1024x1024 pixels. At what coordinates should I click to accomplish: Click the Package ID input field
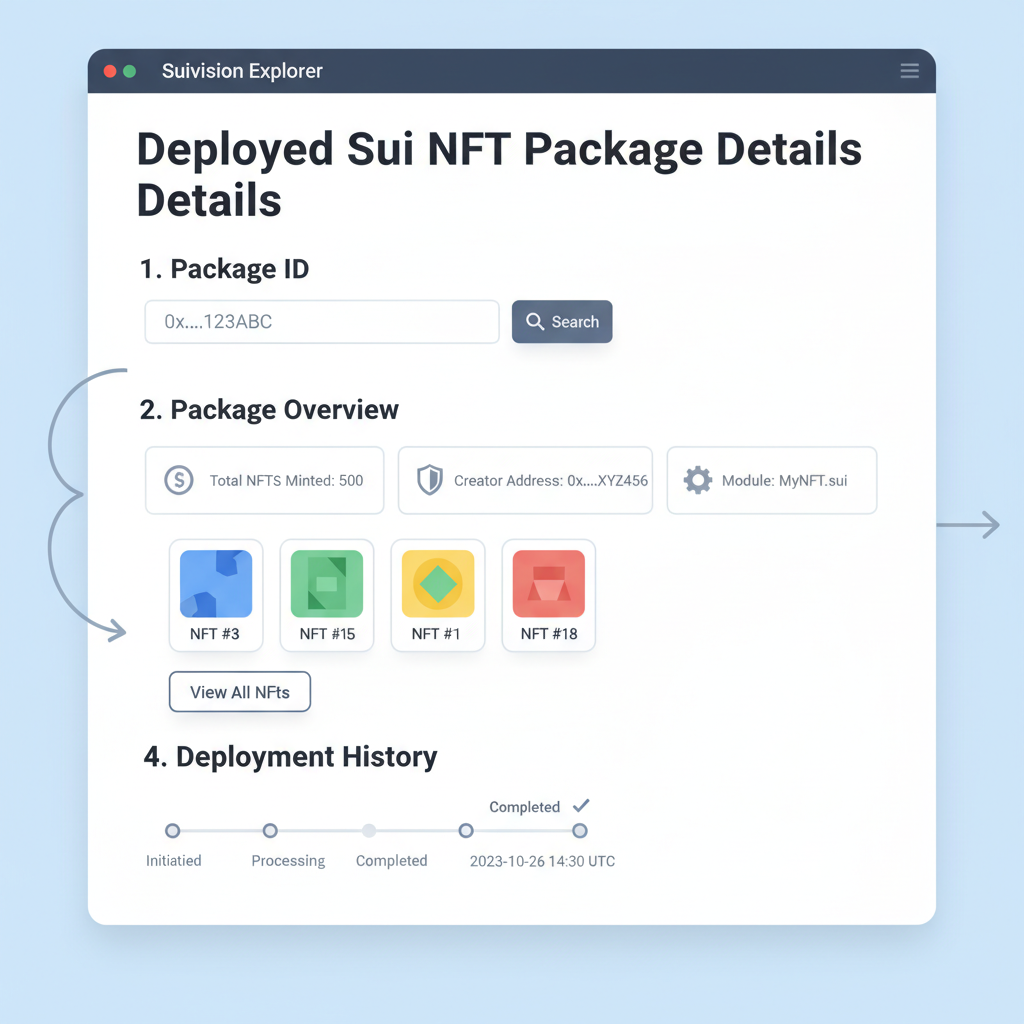click(x=320, y=321)
